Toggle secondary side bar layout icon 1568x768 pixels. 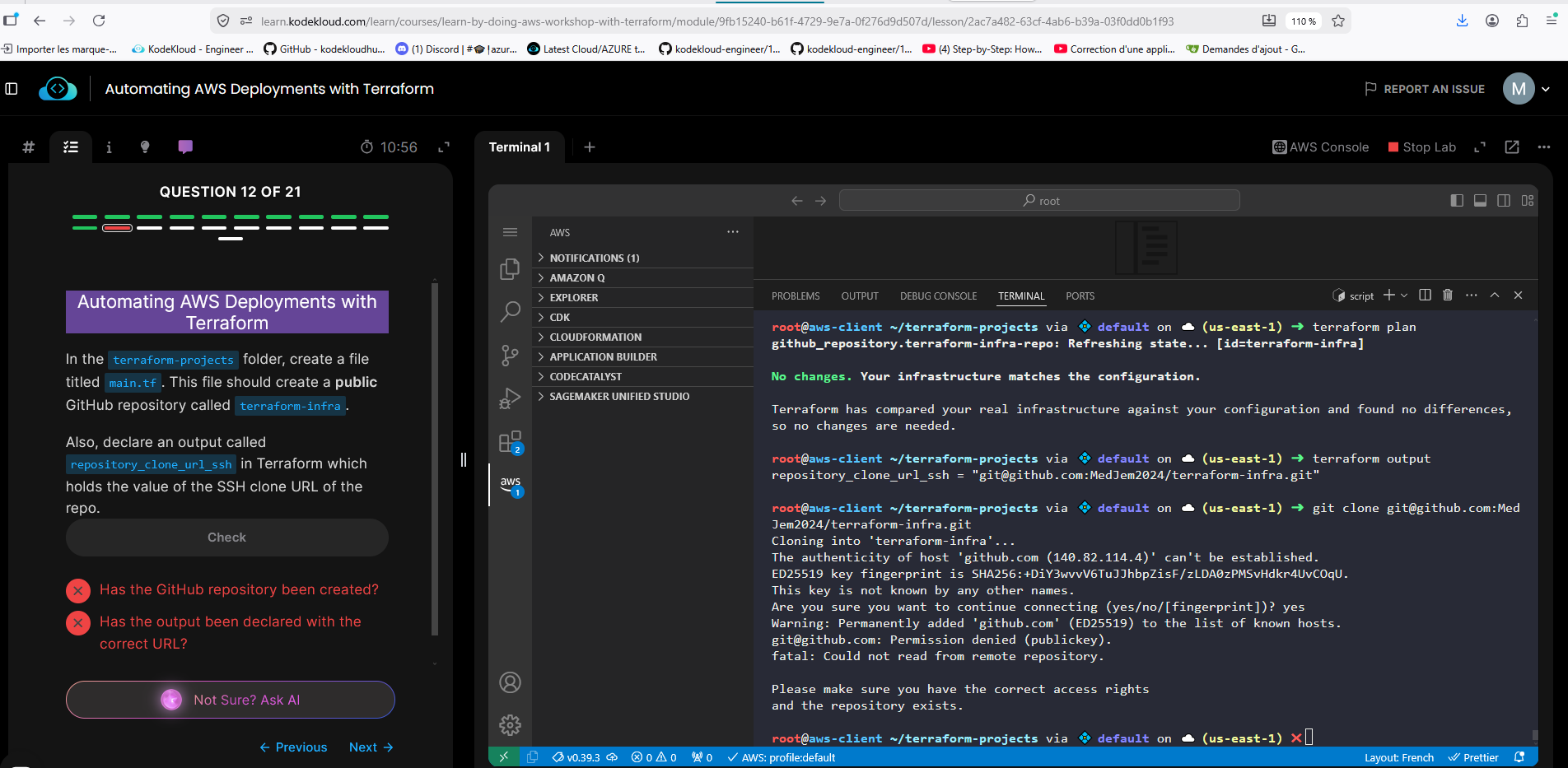click(x=1504, y=201)
